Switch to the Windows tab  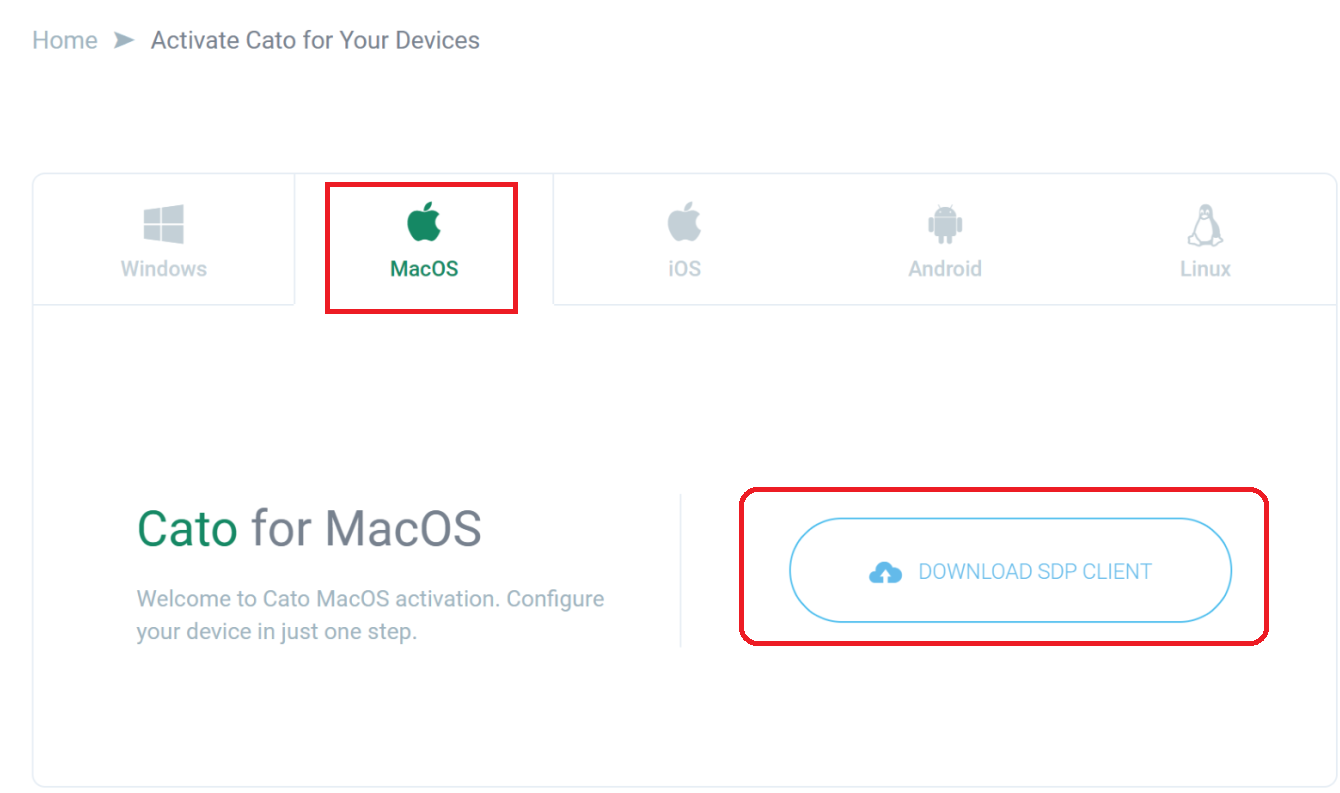163,240
